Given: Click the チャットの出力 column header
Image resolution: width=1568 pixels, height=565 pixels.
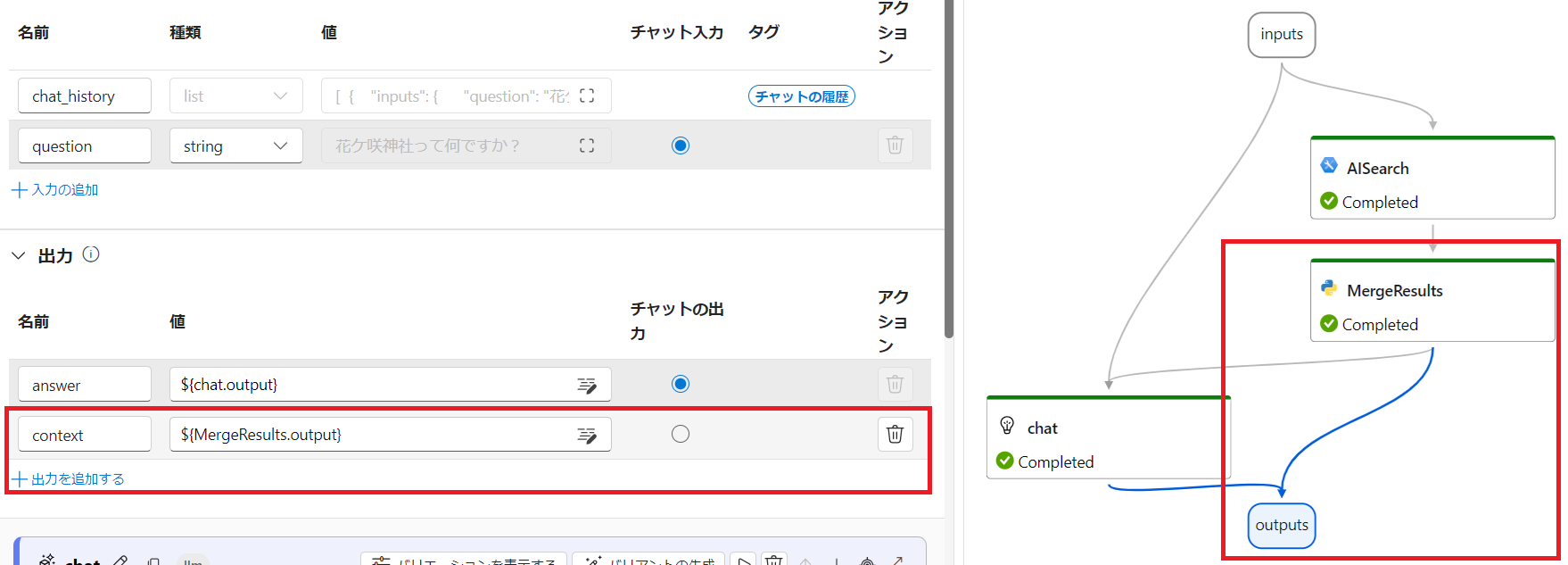Looking at the screenshot, I should (677, 321).
